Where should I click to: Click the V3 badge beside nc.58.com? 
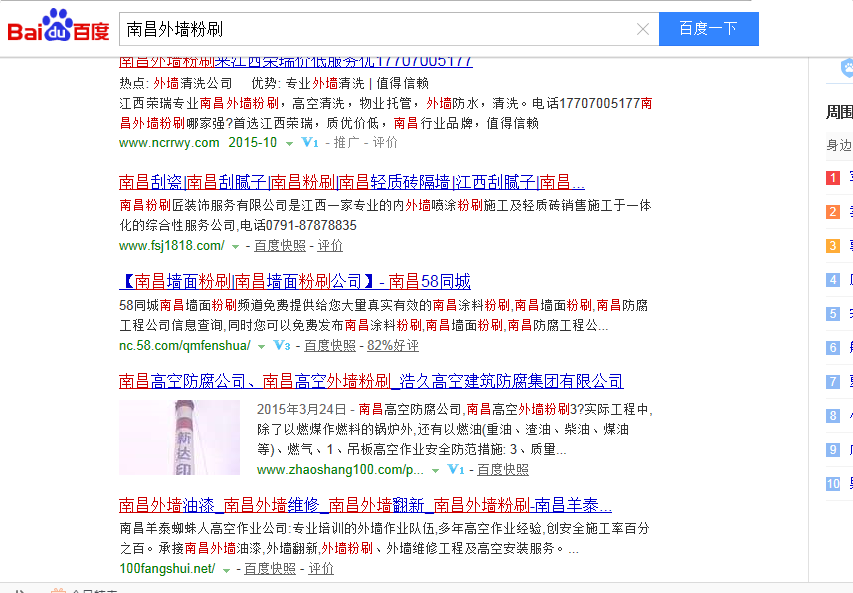pos(282,345)
